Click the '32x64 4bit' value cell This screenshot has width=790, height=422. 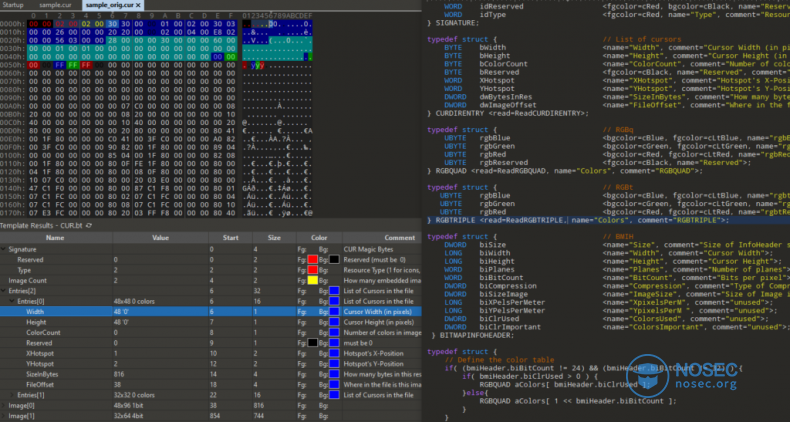(129, 416)
